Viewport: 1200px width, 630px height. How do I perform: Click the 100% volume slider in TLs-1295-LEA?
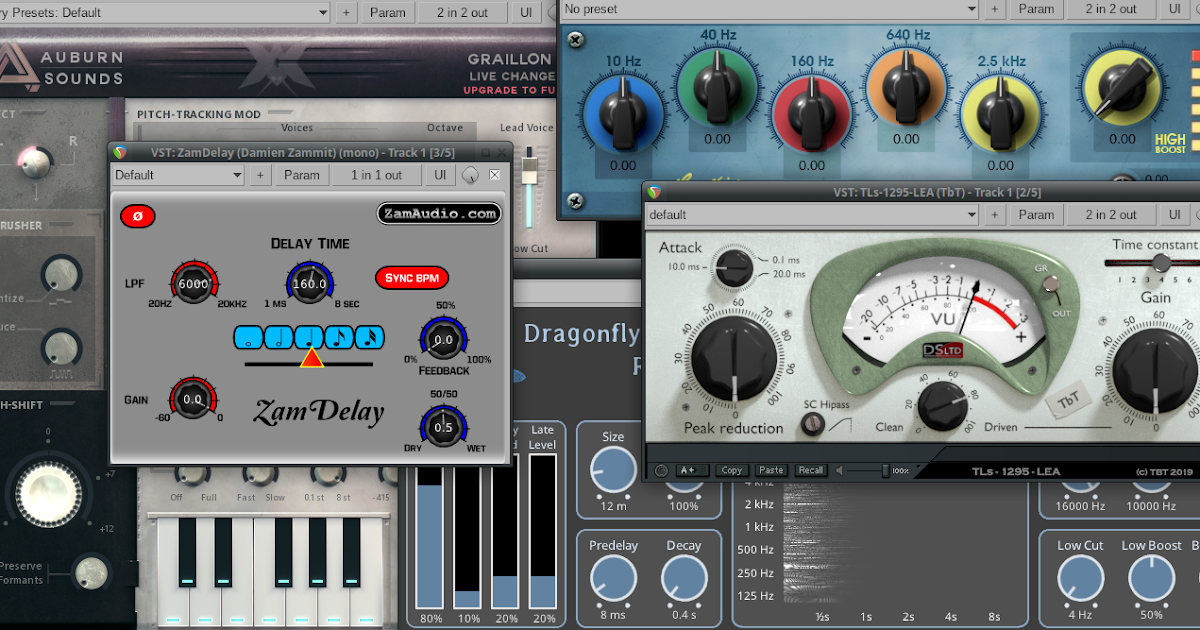pyautogui.click(x=885, y=470)
